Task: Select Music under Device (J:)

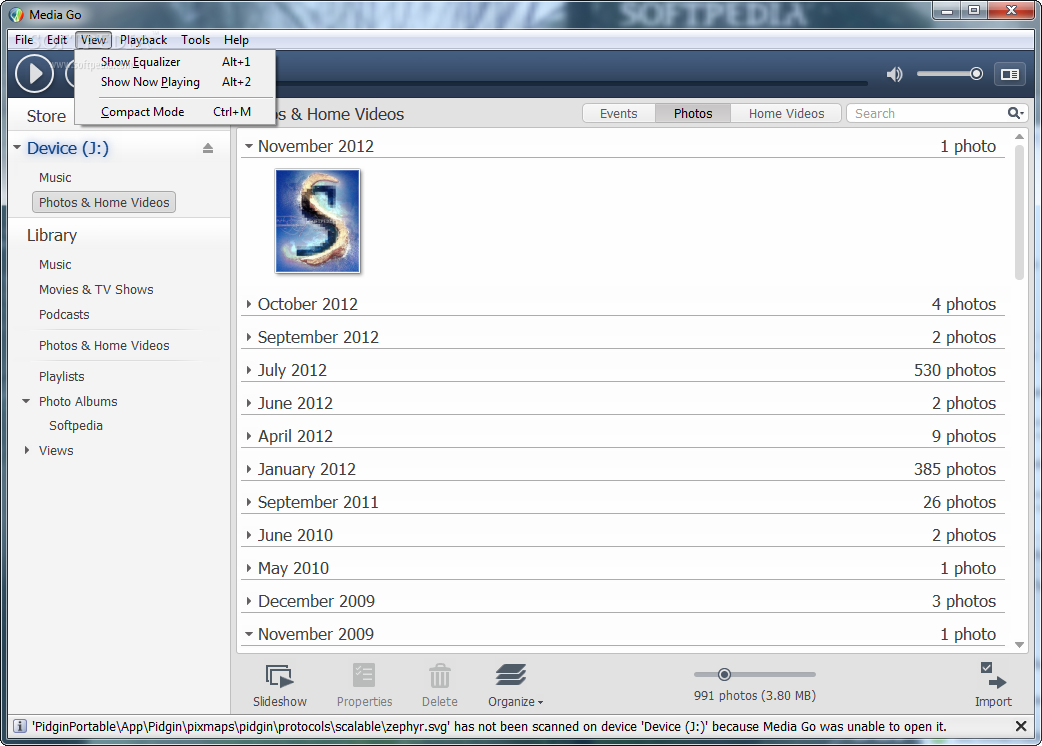Action: (x=55, y=177)
